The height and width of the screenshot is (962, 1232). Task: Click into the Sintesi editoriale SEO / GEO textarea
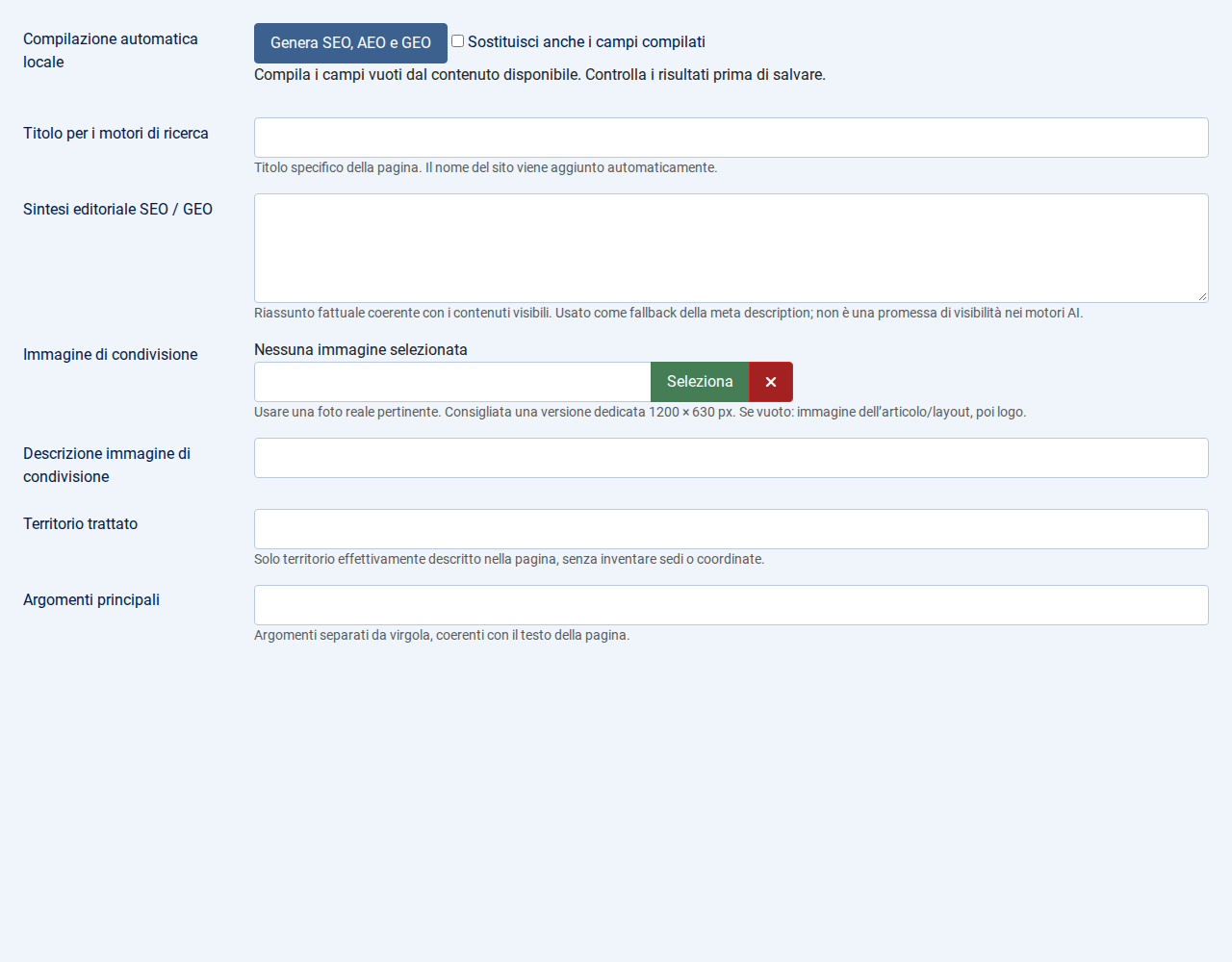click(731, 248)
